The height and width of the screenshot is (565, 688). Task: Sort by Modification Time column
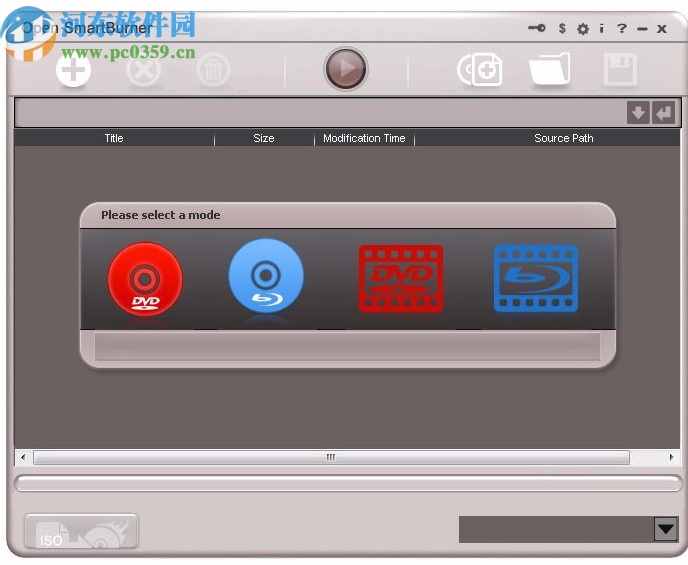364,138
